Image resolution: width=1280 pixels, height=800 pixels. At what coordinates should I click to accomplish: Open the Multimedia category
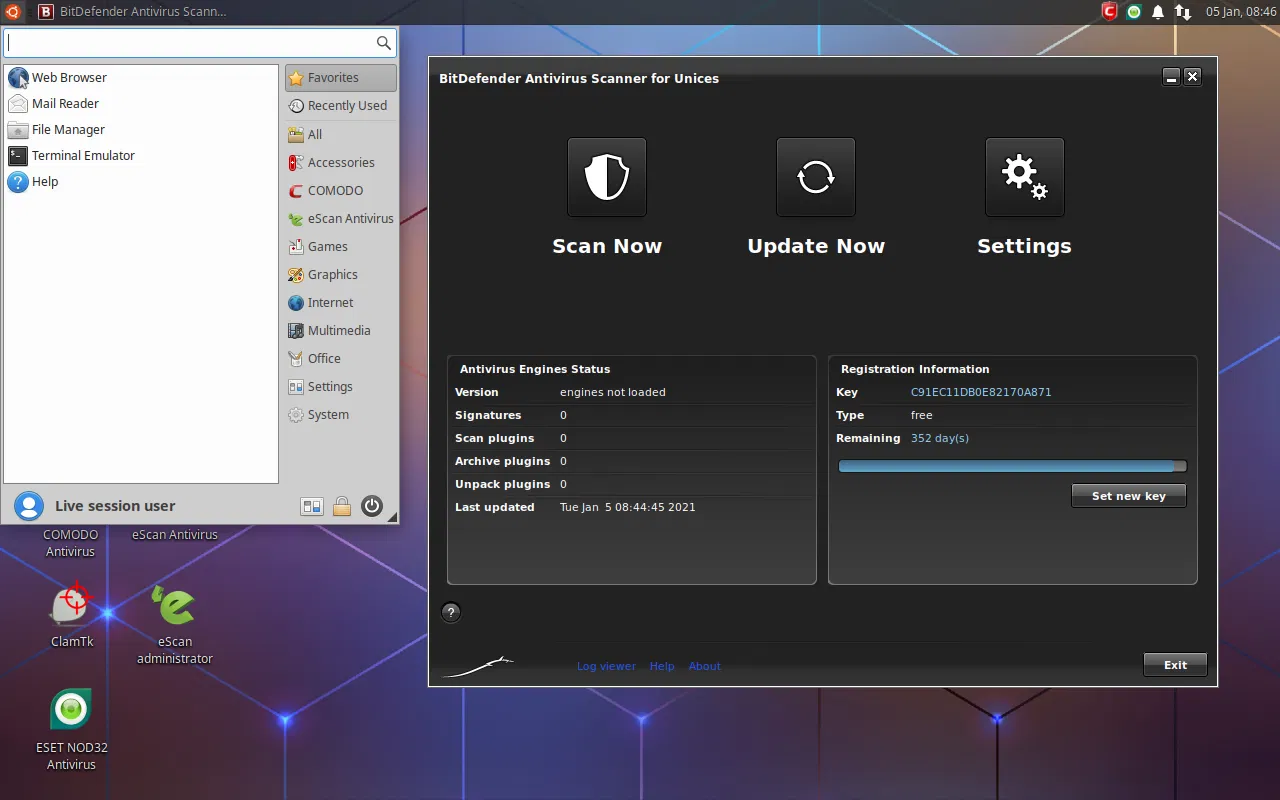(x=341, y=330)
